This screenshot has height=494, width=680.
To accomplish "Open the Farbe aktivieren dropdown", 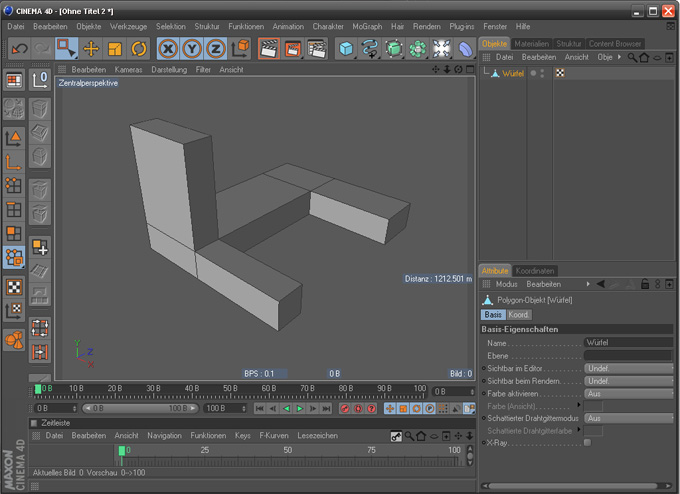I will [x=628, y=393].
